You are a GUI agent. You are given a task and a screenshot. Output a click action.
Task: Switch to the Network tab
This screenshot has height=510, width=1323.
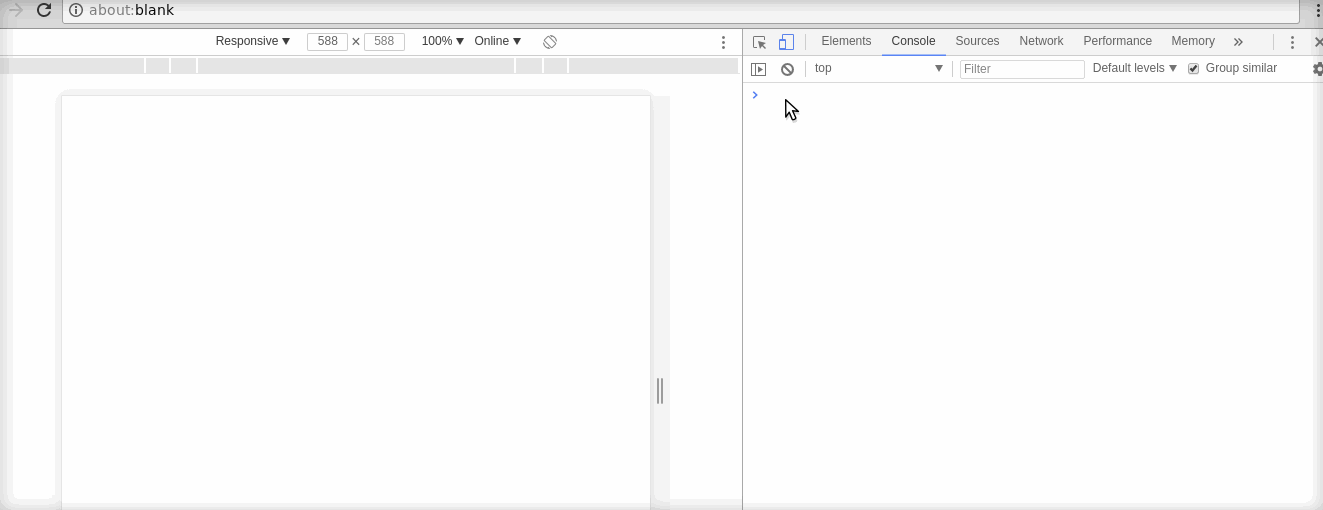point(1041,41)
